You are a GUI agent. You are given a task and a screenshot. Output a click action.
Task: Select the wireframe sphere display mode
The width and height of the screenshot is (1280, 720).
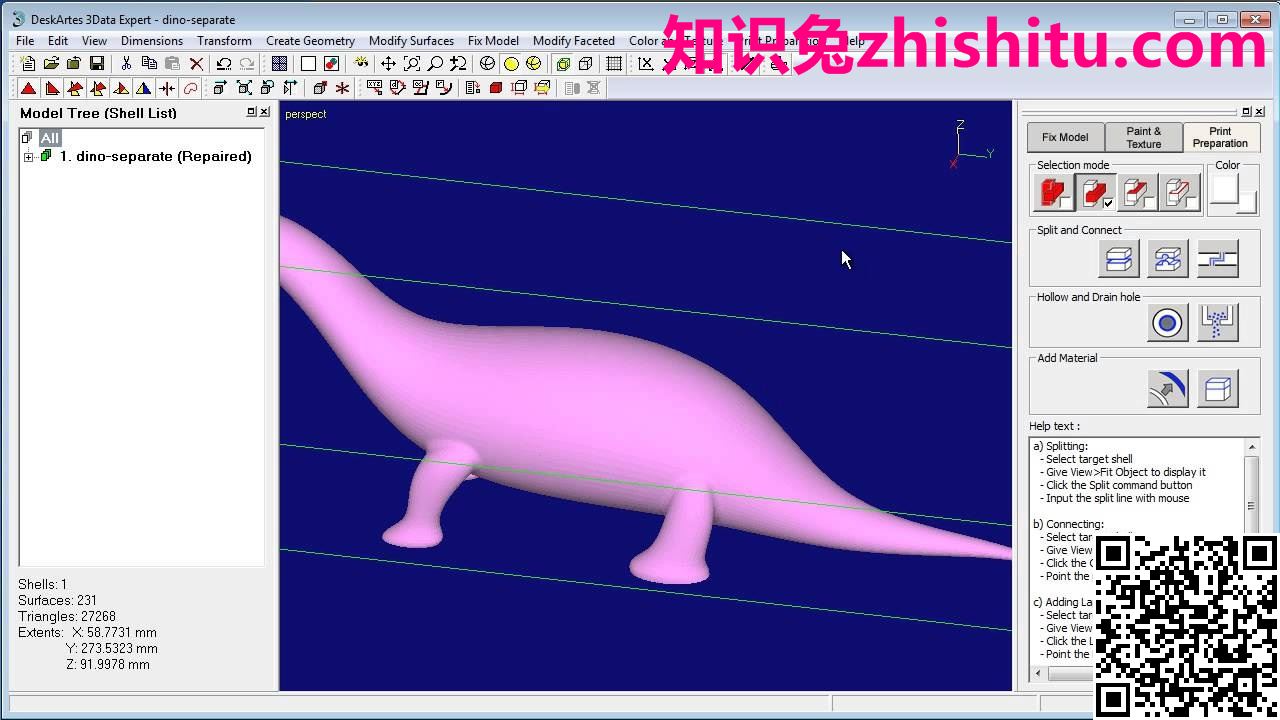(487, 63)
